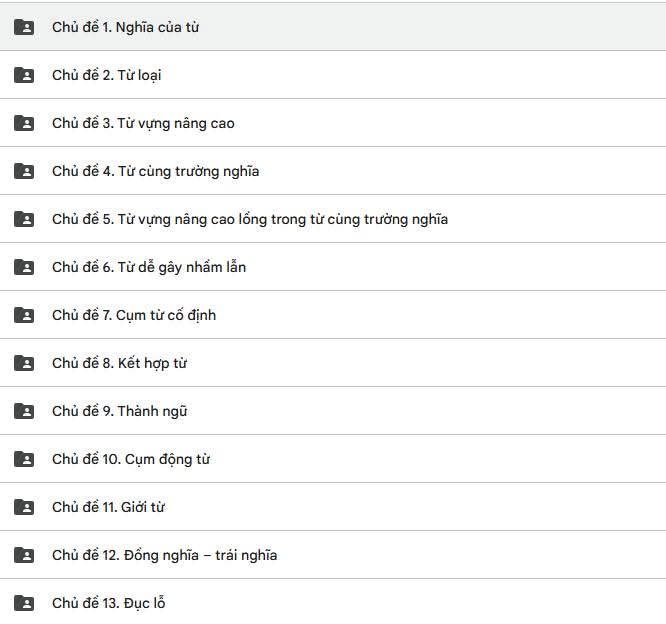Image resolution: width=666 pixels, height=624 pixels.
Task: Open Chủ đề 12. Đồng nghĩa – trái nghĩa
Action: point(164,555)
